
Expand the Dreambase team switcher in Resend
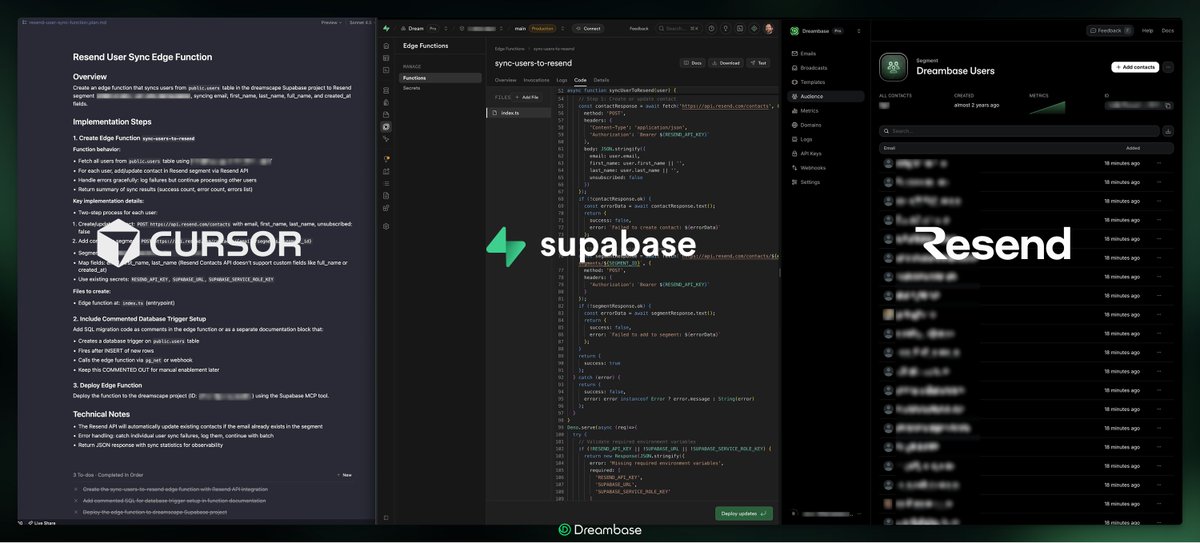pos(859,31)
